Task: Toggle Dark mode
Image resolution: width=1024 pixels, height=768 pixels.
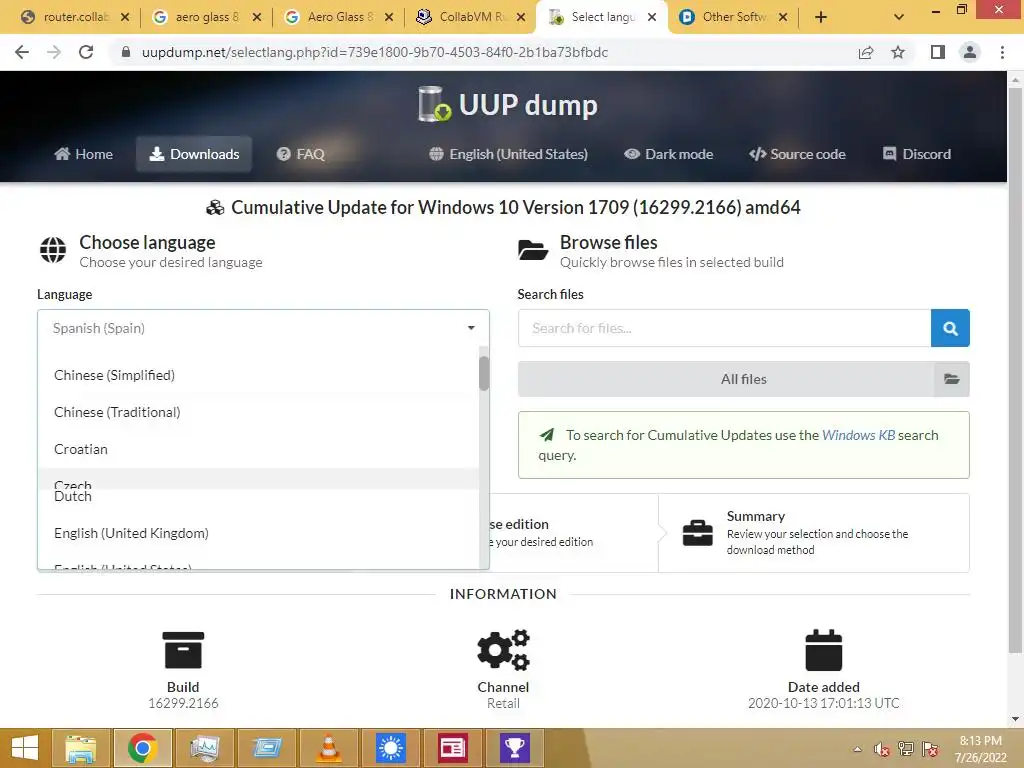Action: click(x=668, y=154)
